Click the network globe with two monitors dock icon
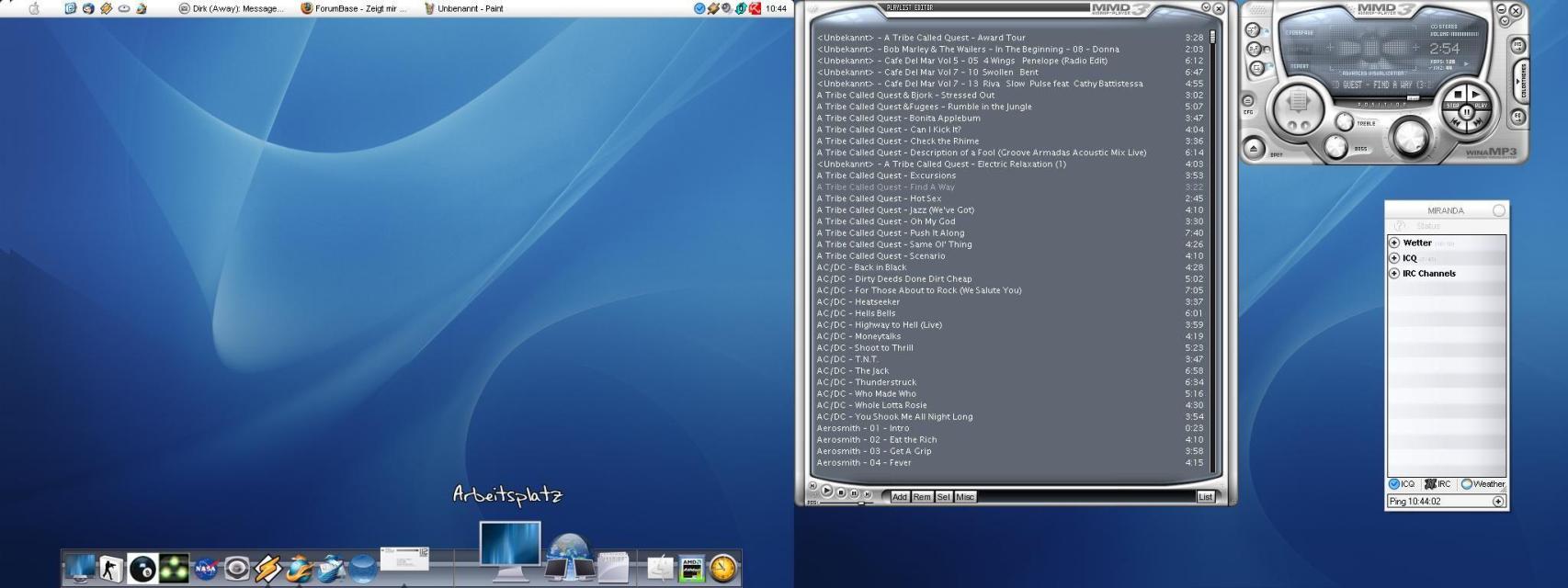 (570, 558)
